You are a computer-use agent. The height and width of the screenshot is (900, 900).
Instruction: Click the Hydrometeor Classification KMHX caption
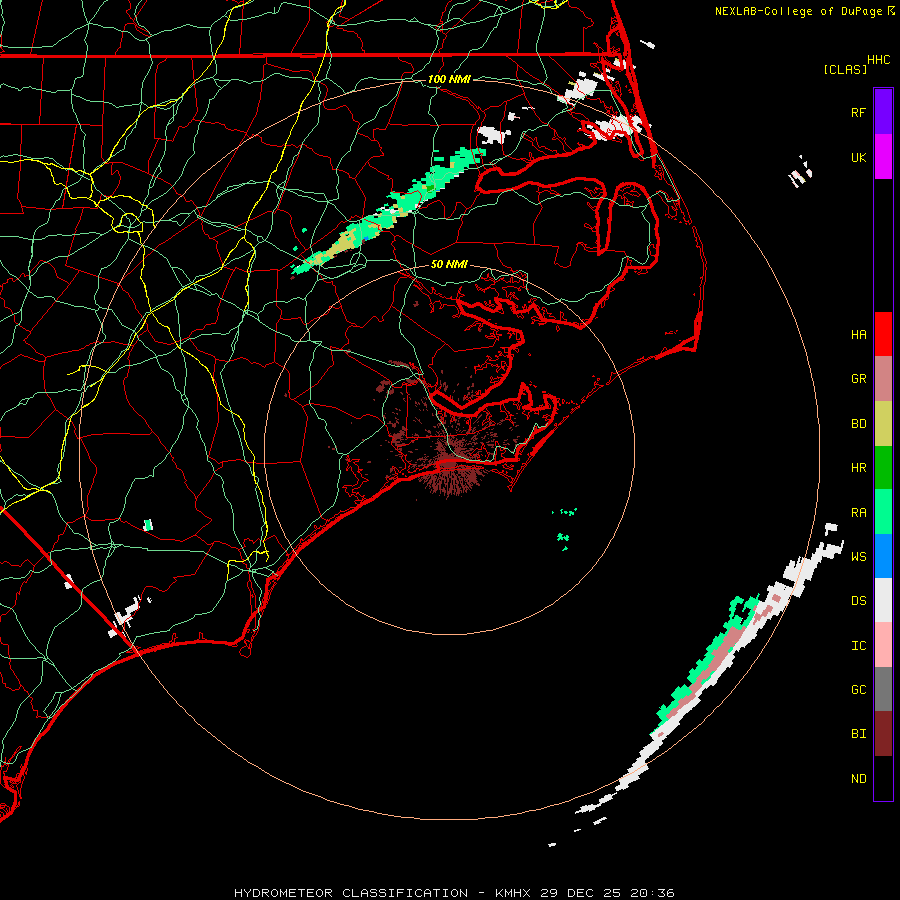(x=454, y=893)
